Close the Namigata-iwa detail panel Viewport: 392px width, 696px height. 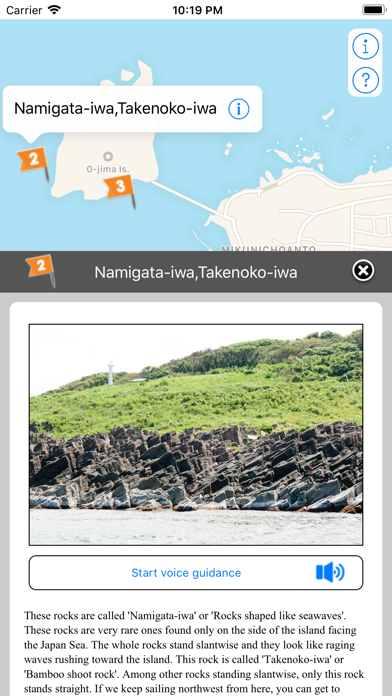pyautogui.click(x=363, y=270)
